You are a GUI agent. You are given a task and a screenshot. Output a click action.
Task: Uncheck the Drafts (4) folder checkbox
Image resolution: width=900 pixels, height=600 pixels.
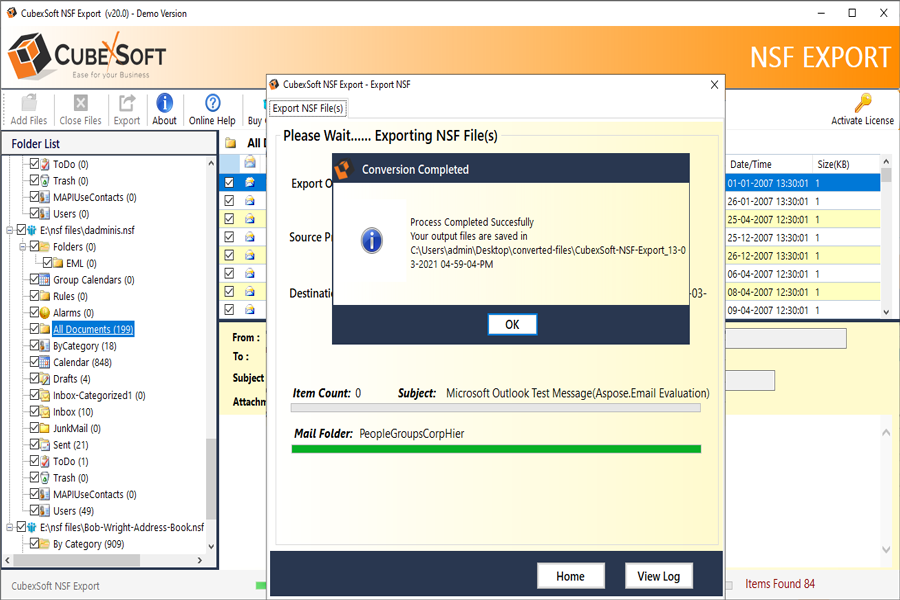(x=34, y=379)
